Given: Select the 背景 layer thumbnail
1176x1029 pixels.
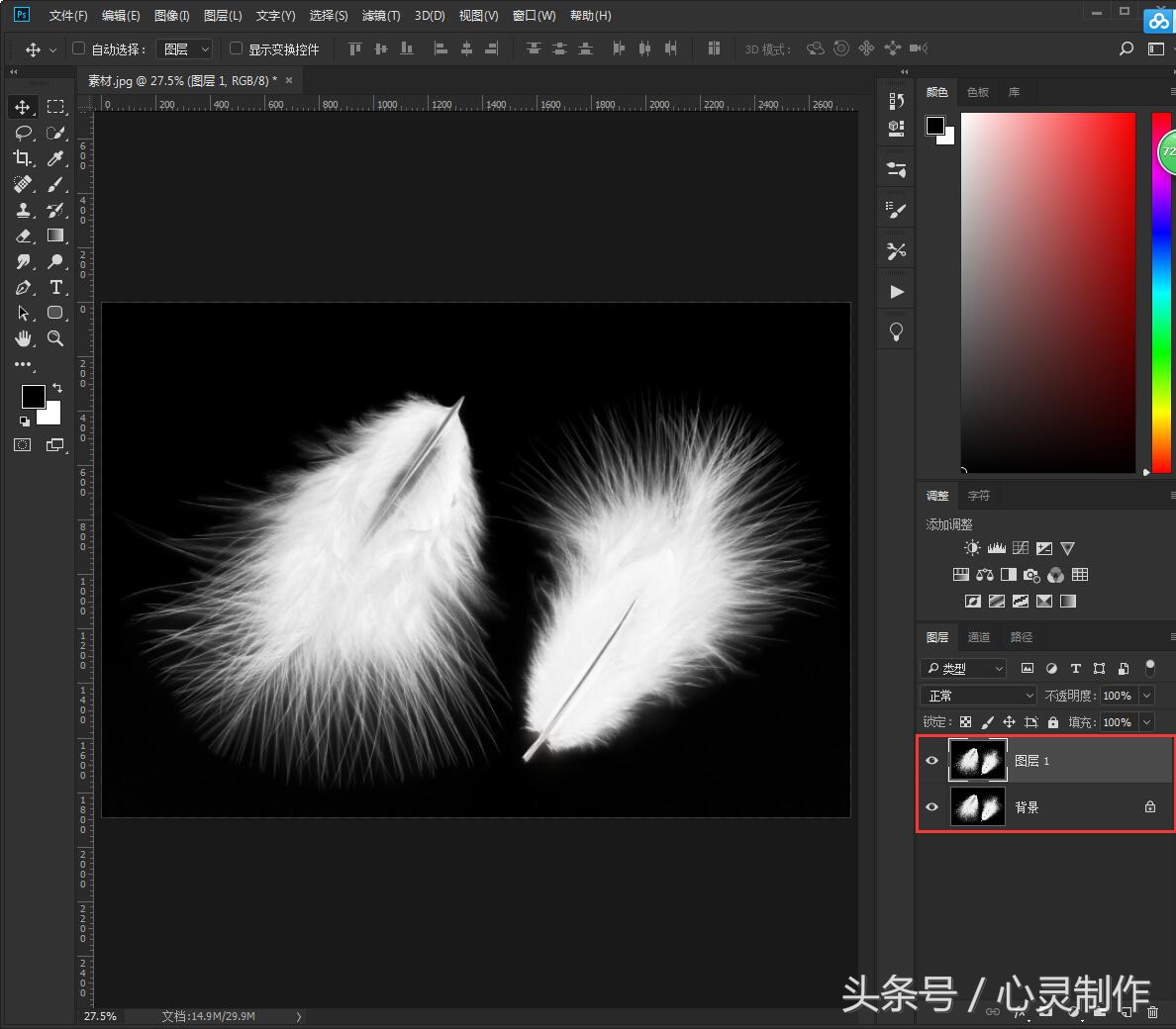Looking at the screenshot, I should click(977, 807).
